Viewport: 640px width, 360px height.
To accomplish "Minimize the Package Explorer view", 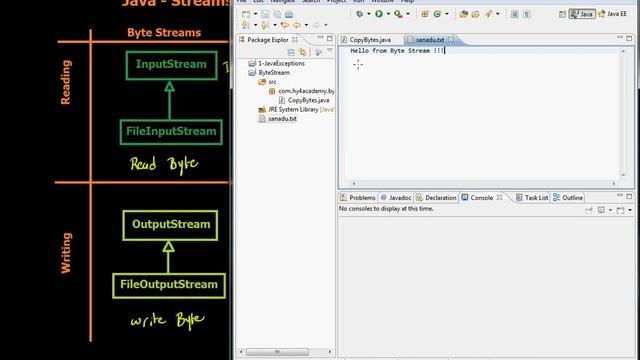I will [x=320, y=38].
